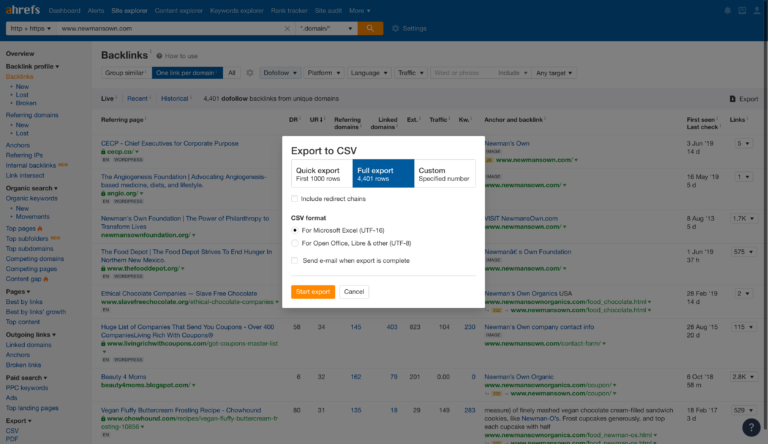Click CSV under Export in sidebar

point(12,430)
